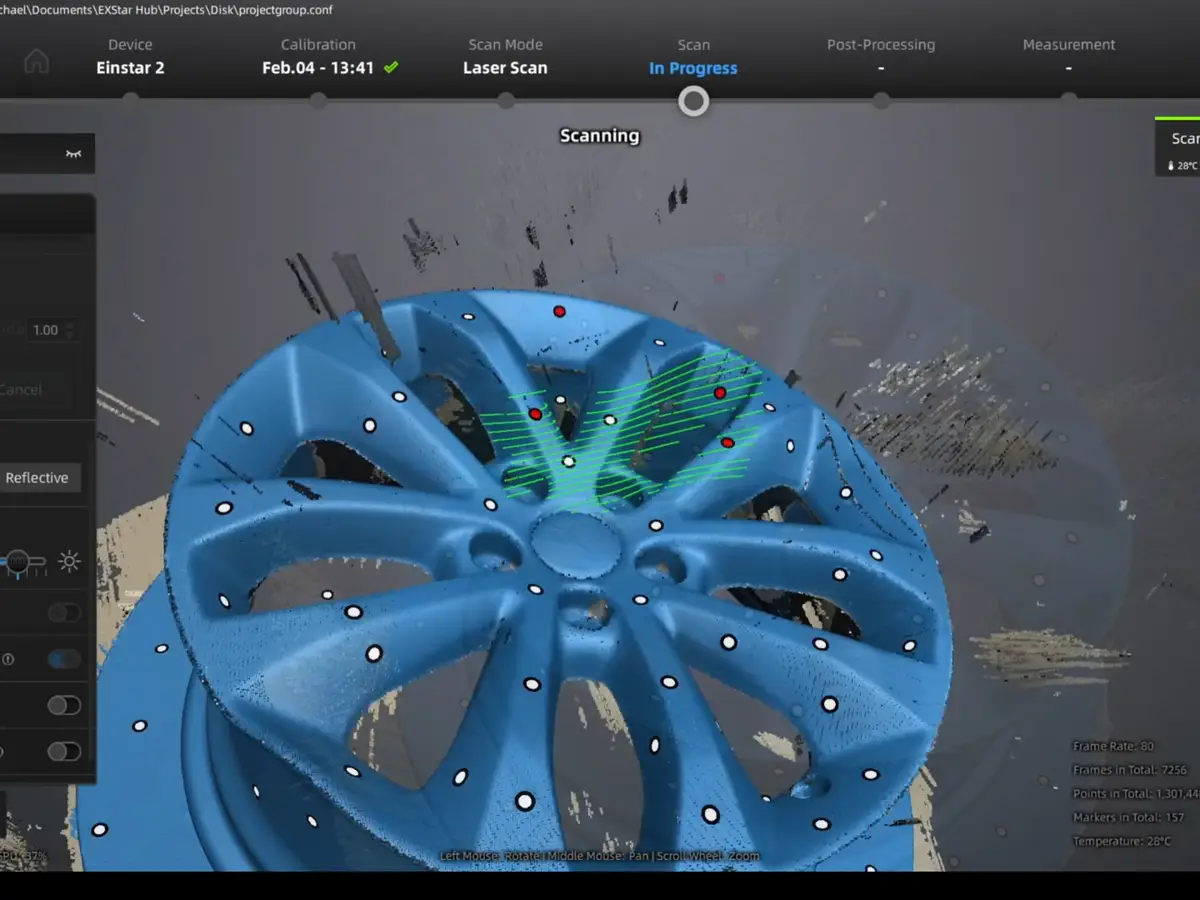Switch to the Scan Mode step
1200x900 pixels.
pos(505,57)
